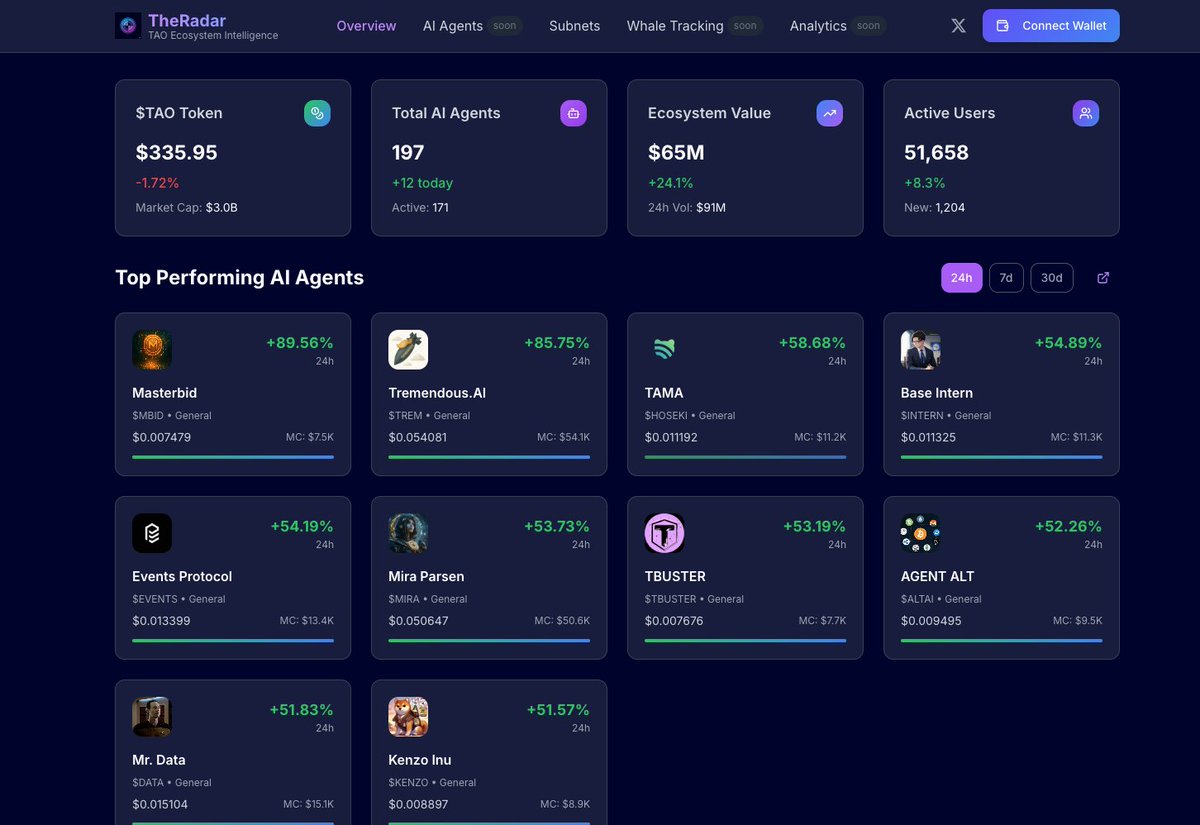Viewport: 1200px width, 825px height.
Task: Click the Kenzo Inu agent avatar
Action: point(408,717)
